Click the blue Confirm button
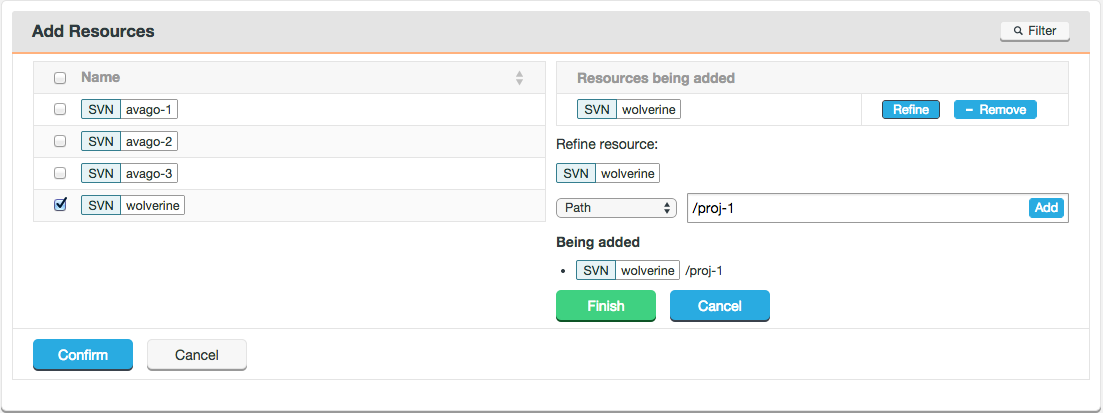This screenshot has height=413, width=1103. pos(83,355)
